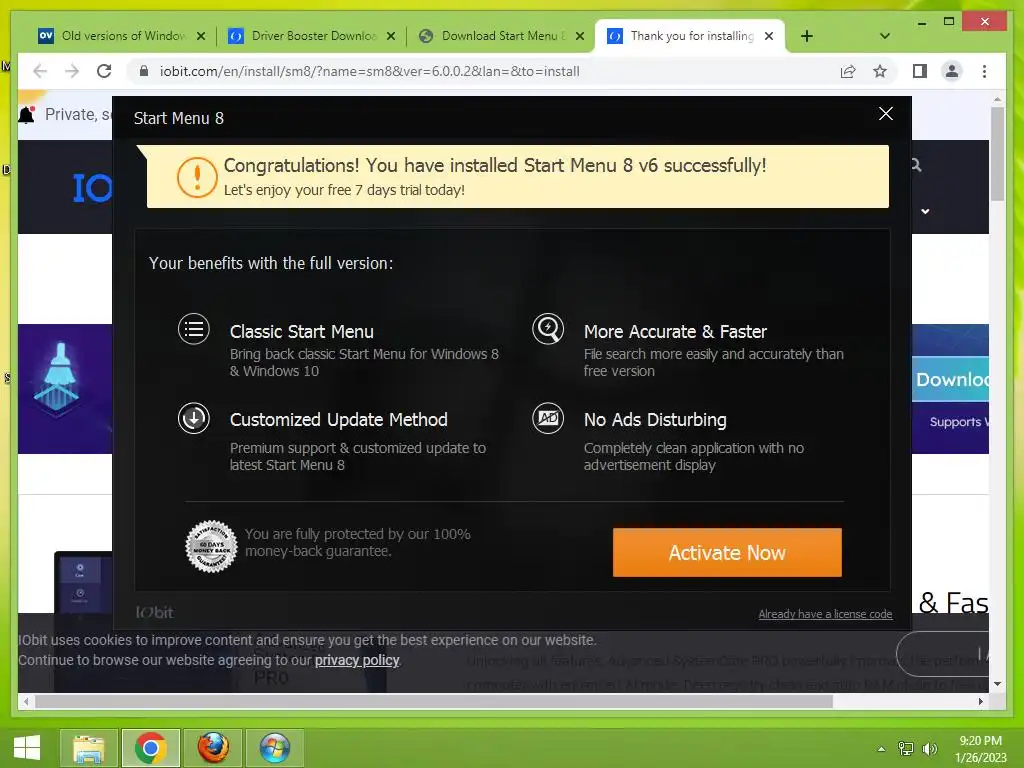Click the More Accurate & Faster search icon
1024x768 pixels.
point(548,329)
